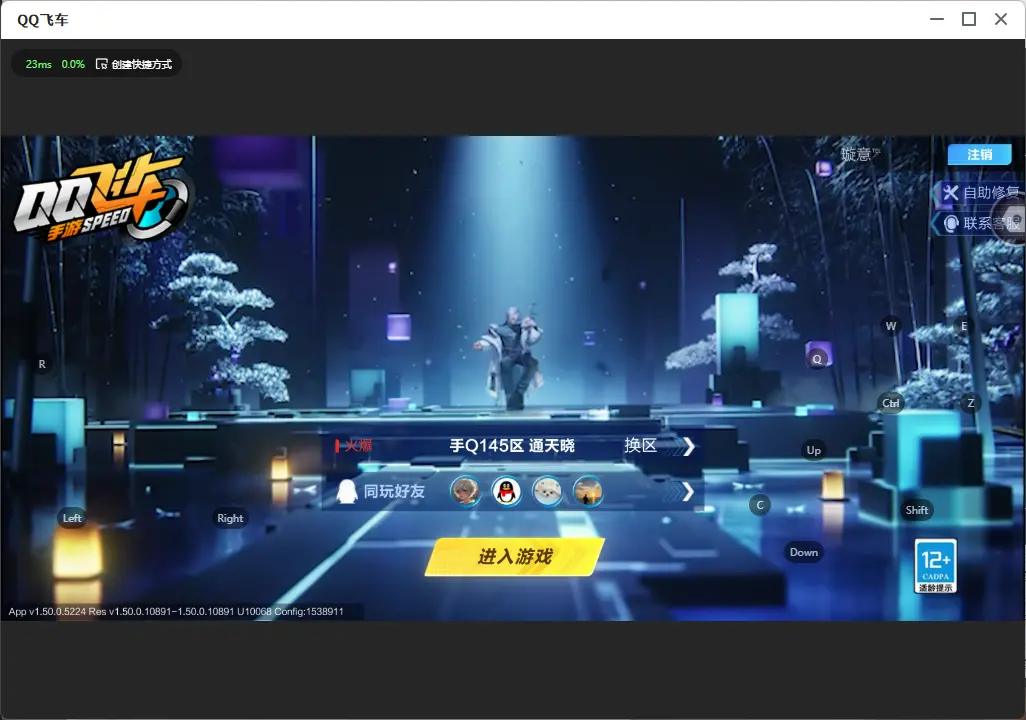Open the 12+ CADPA age rating notice
Screen dimensions: 1026x720
[x=936, y=566]
